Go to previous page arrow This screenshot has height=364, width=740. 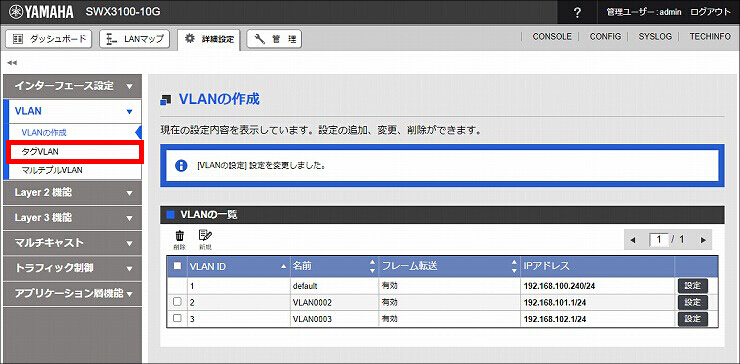coord(632,240)
